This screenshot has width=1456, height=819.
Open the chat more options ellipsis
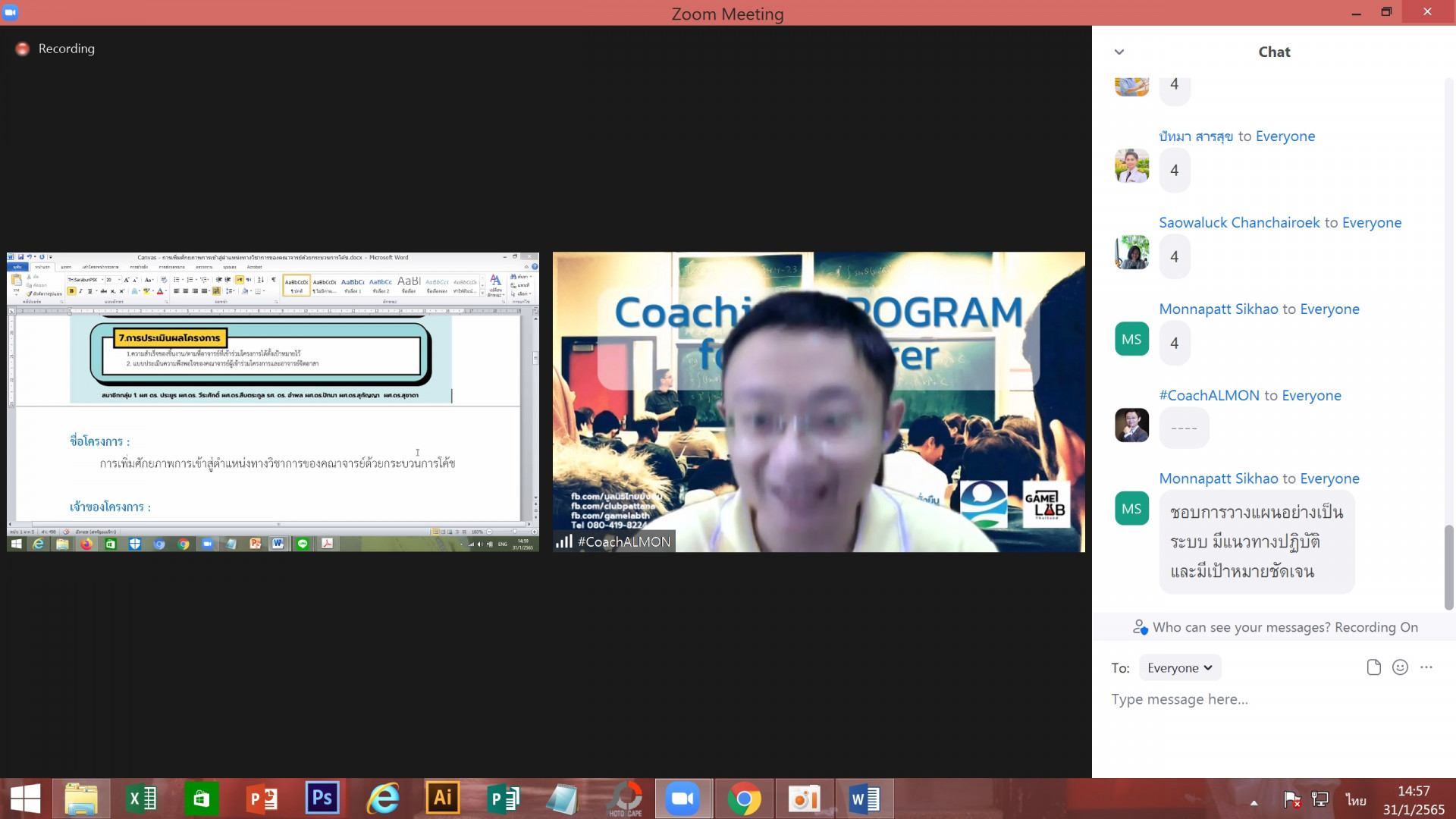1426,667
